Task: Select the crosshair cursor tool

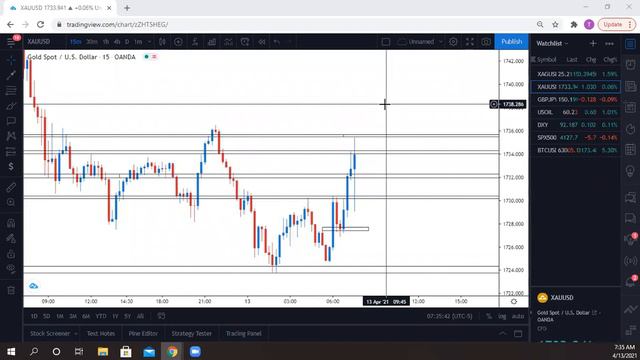Action: pos(11,60)
